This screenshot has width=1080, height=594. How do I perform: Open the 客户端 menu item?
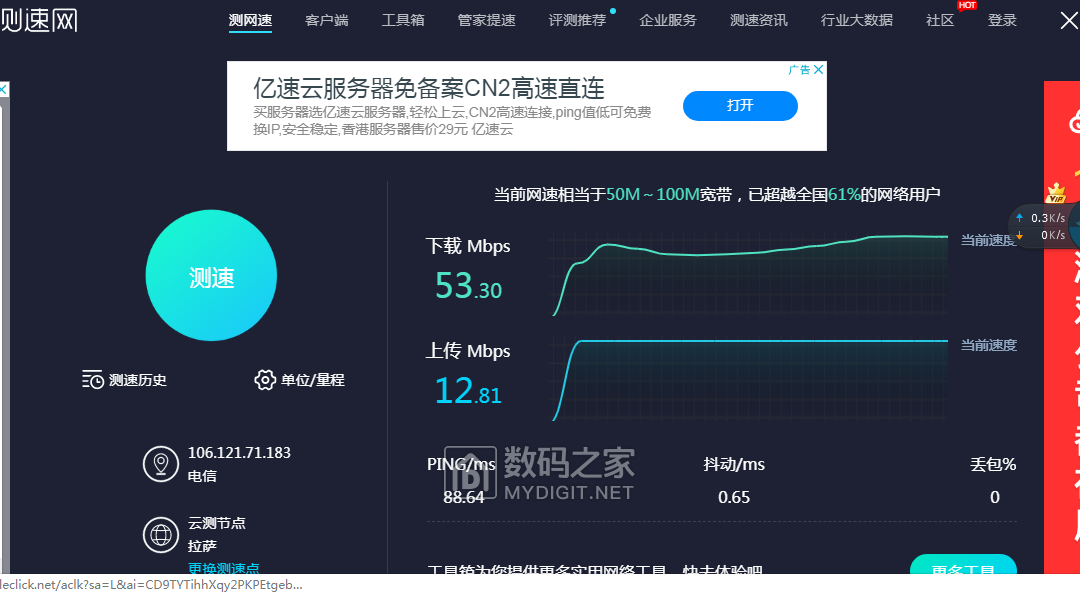coord(327,20)
